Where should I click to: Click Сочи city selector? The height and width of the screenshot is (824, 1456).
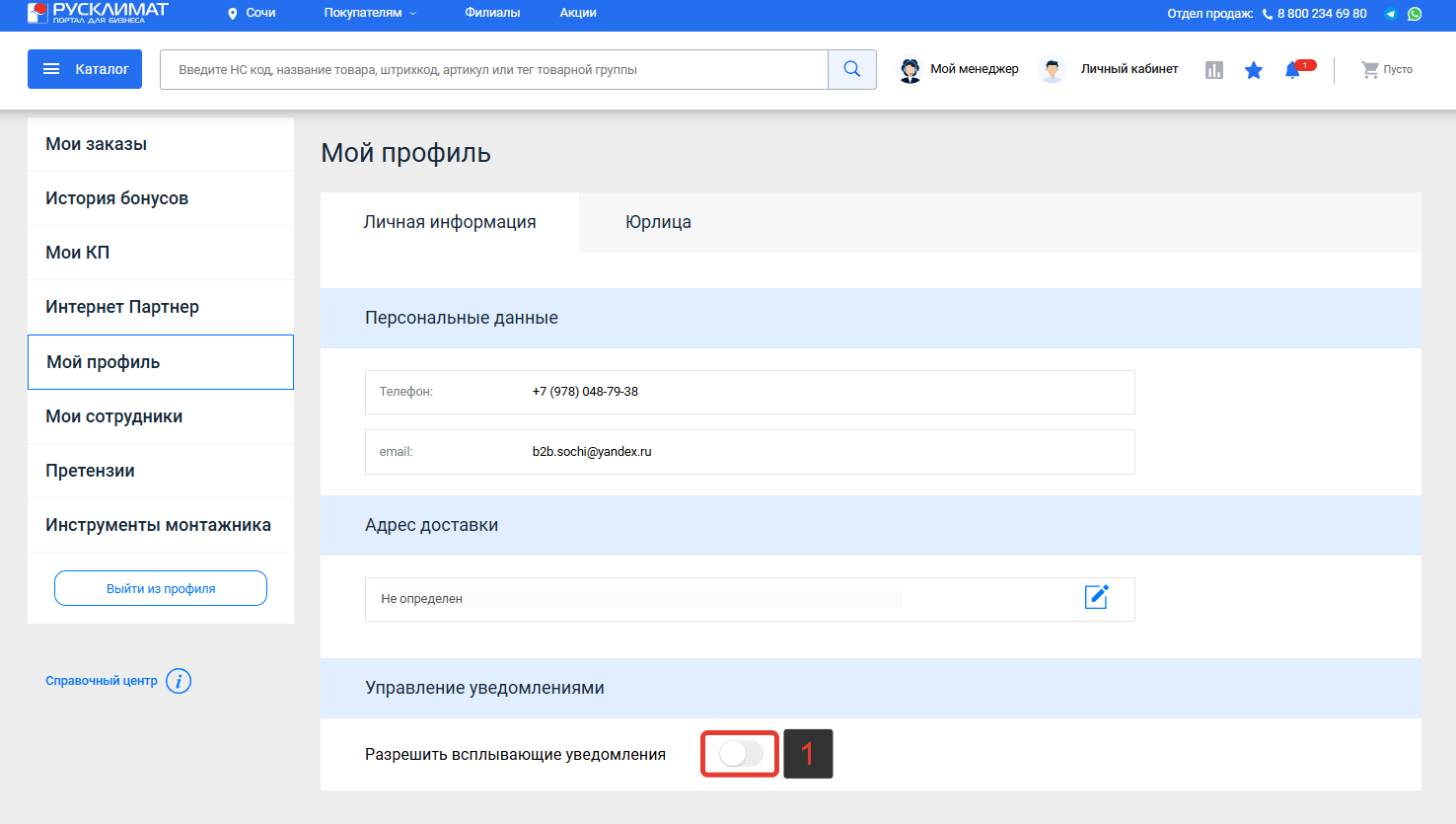point(260,13)
